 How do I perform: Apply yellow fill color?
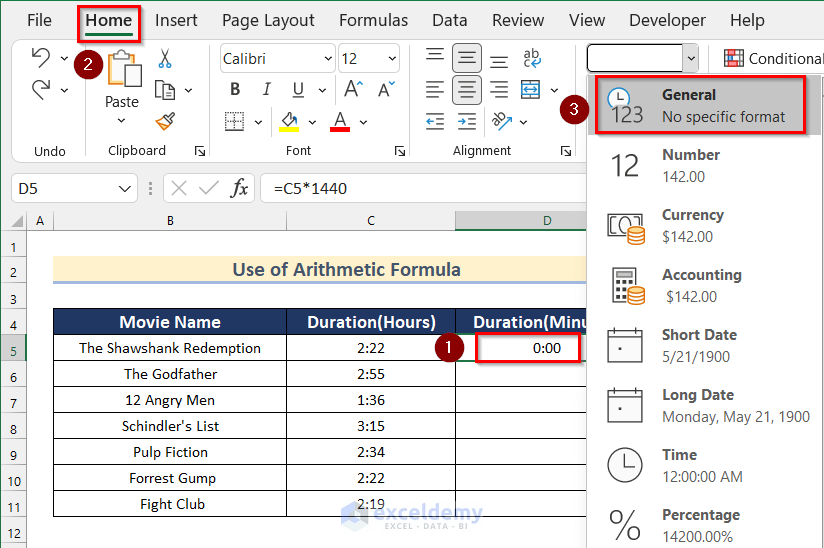point(289,121)
